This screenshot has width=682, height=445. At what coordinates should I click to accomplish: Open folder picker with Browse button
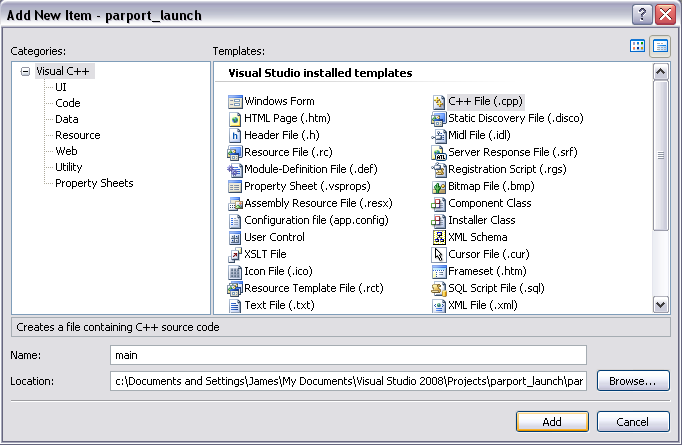coord(633,381)
